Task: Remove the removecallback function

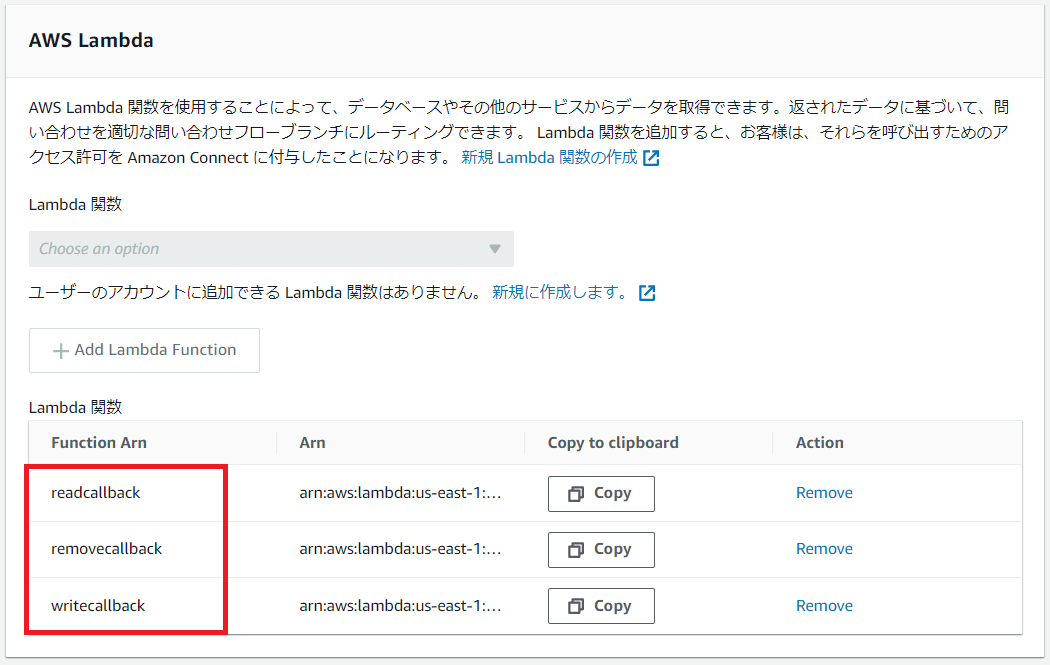Action: pyautogui.click(x=824, y=549)
